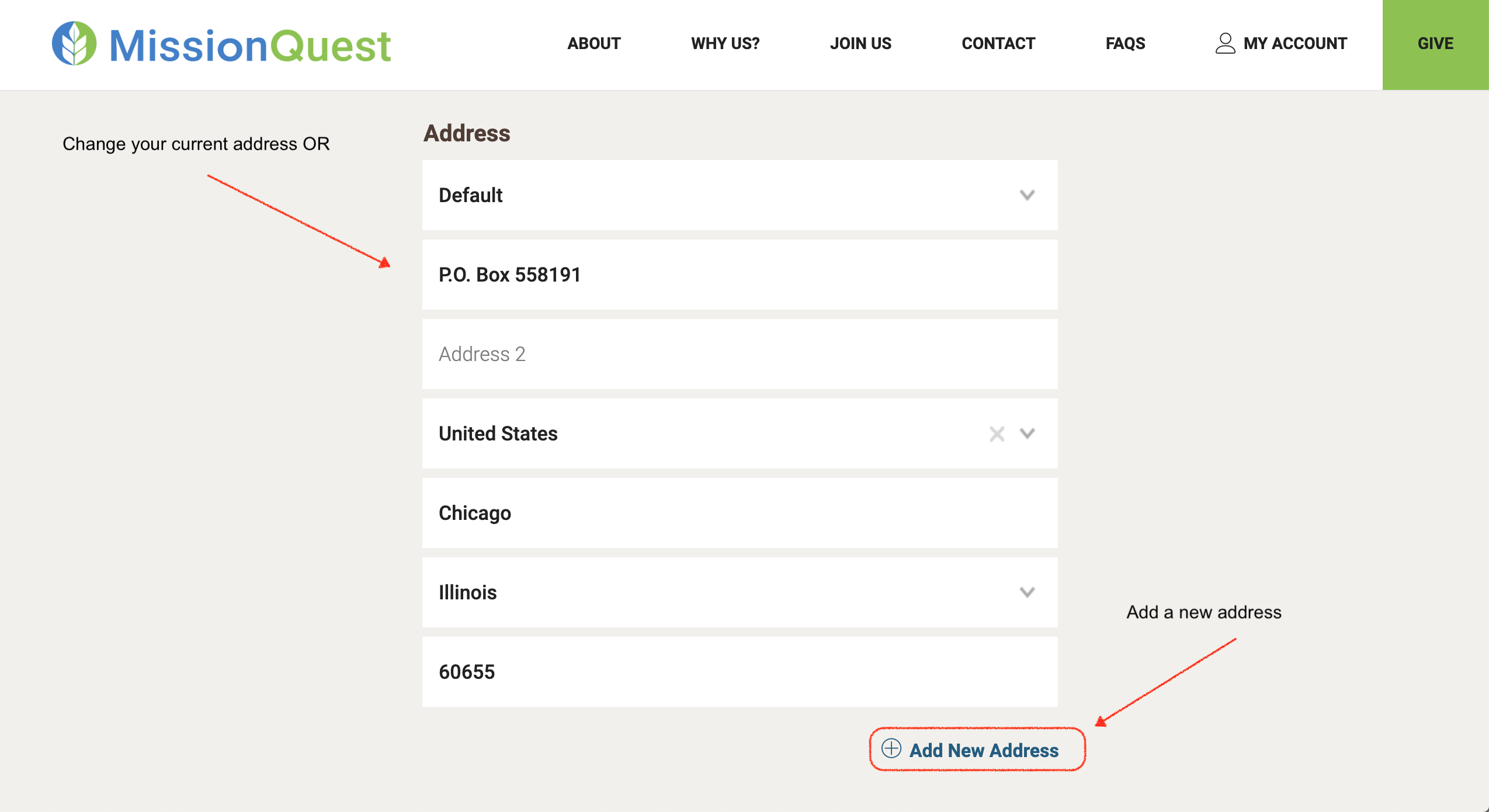Open the About menu item

[593, 43]
